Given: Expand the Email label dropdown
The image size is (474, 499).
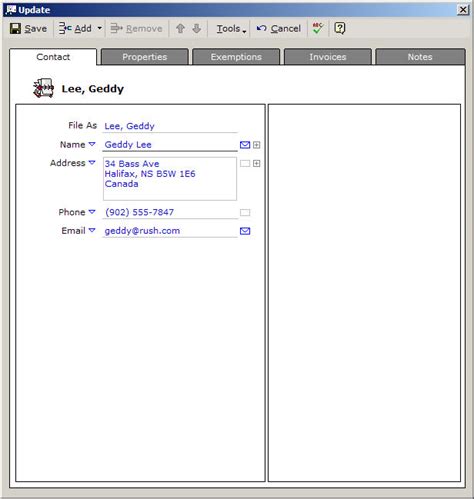Looking at the screenshot, I should pyautogui.click(x=92, y=230).
